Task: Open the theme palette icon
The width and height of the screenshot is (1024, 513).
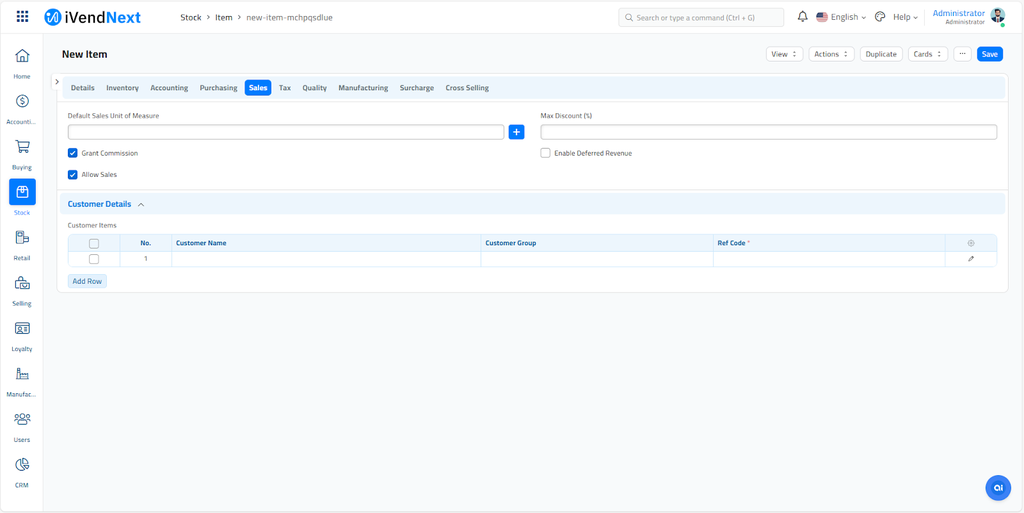Action: (880, 17)
